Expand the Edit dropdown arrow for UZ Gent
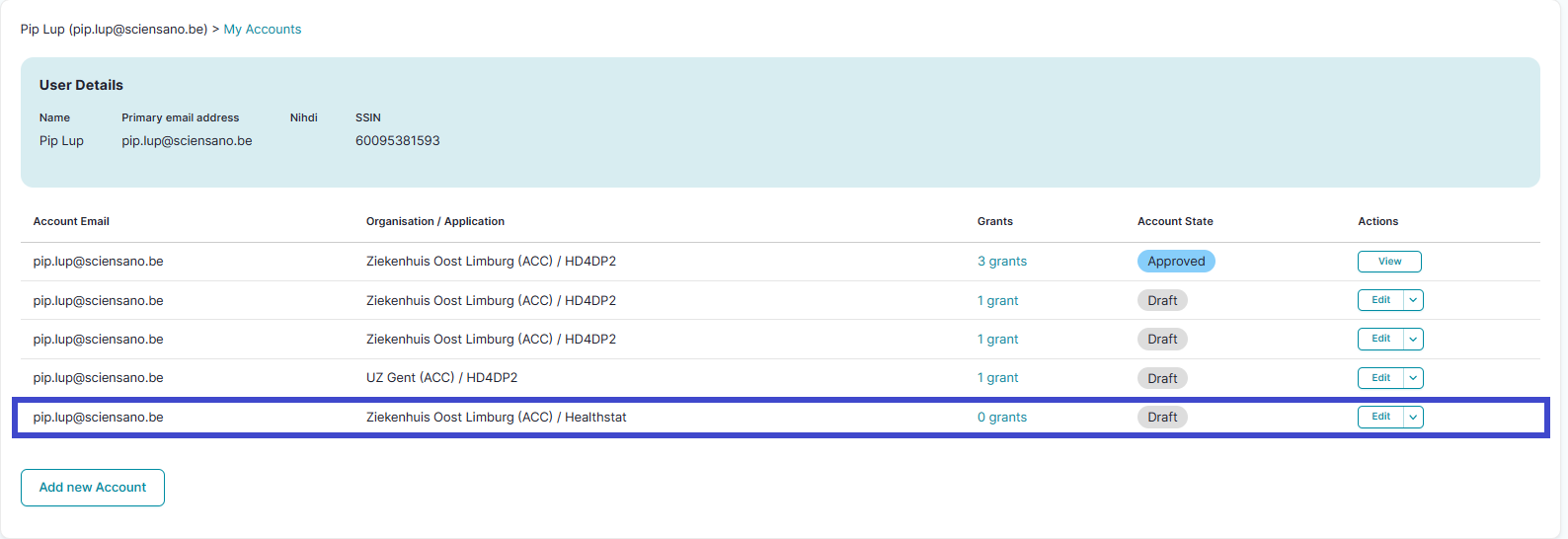1568x539 pixels. 1413,378
